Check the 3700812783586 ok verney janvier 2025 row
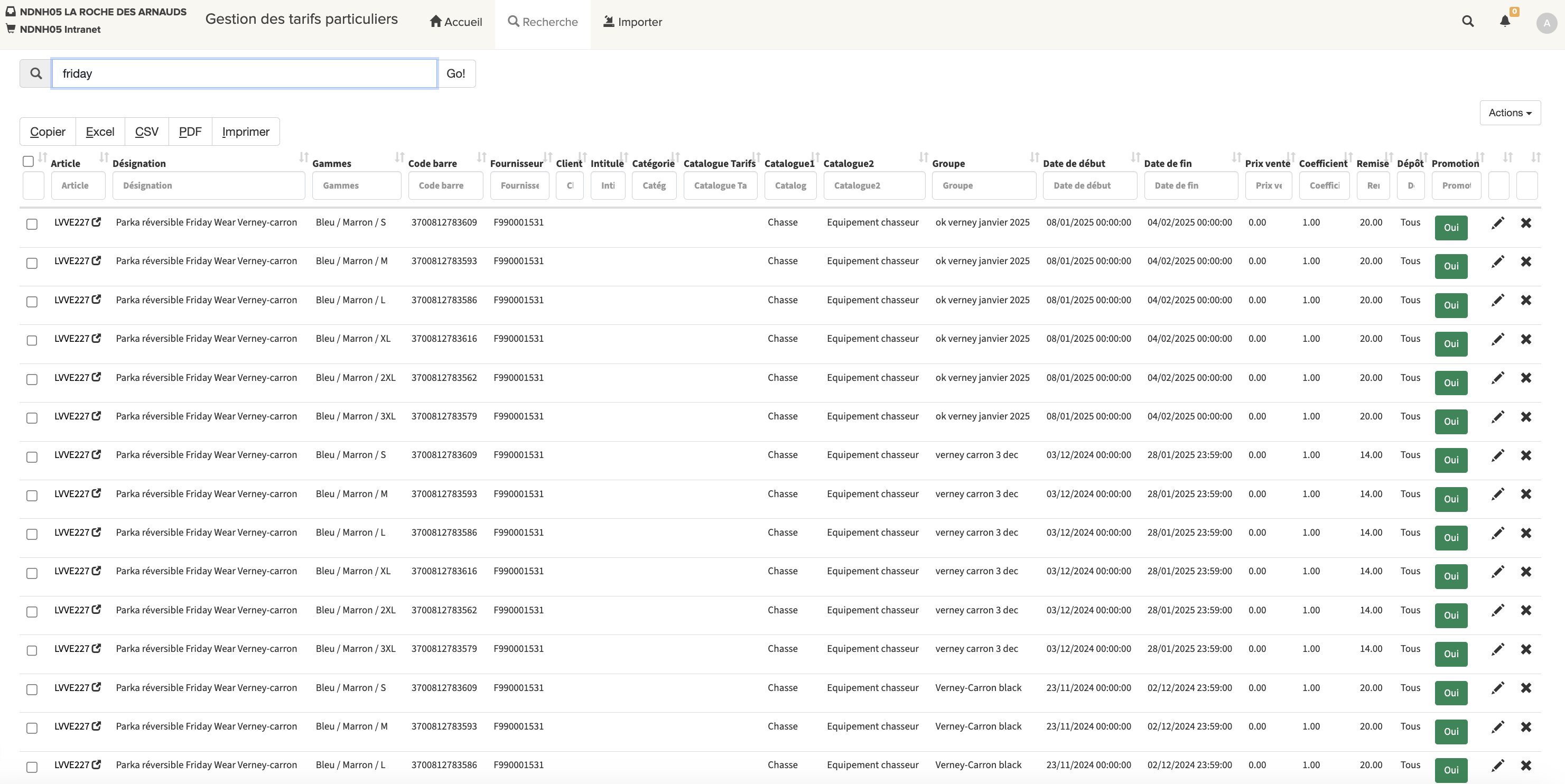Image resolution: width=1565 pixels, height=784 pixels. click(x=32, y=302)
